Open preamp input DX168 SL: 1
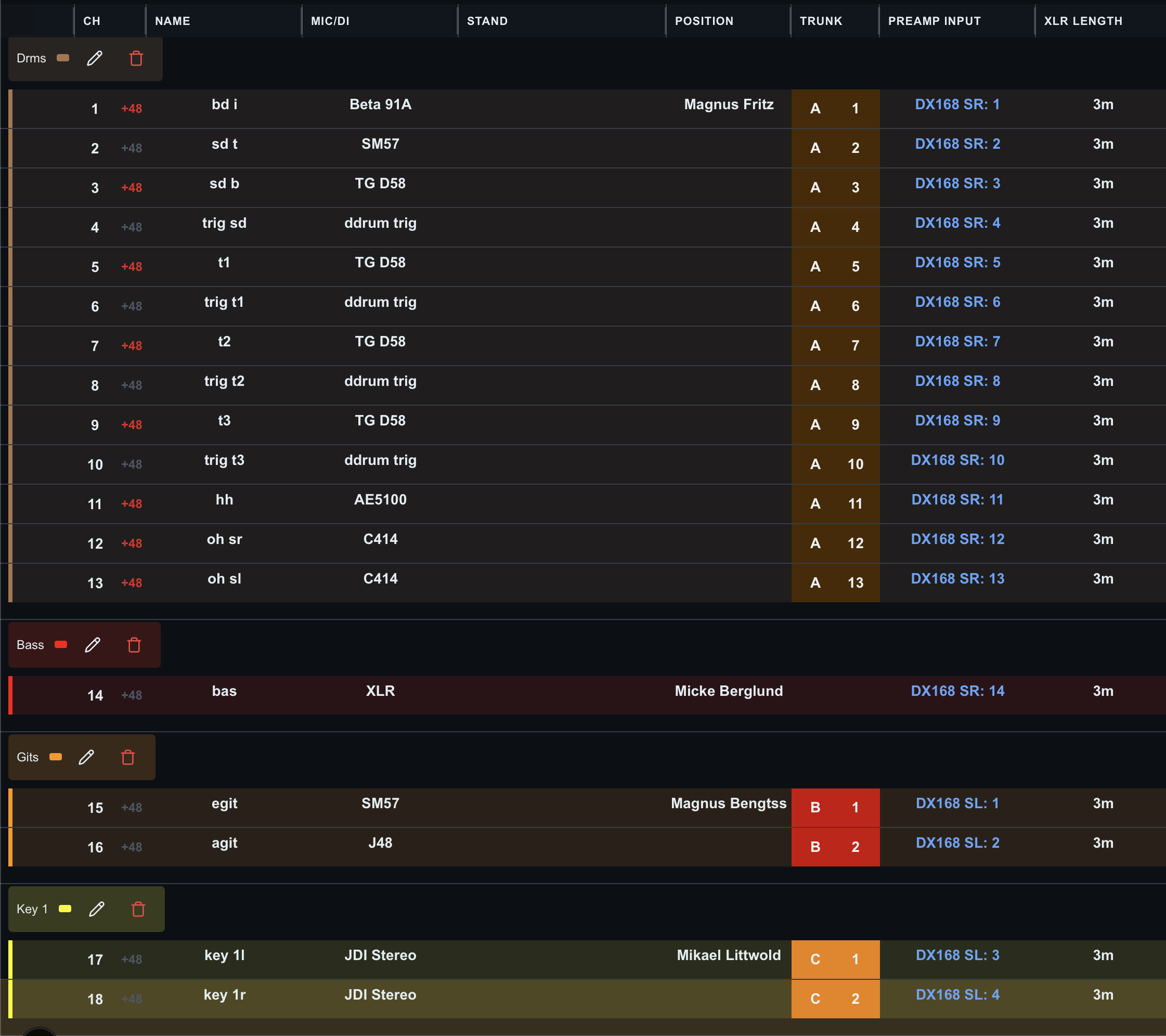The image size is (1166, 1036). tap(957, 803)
